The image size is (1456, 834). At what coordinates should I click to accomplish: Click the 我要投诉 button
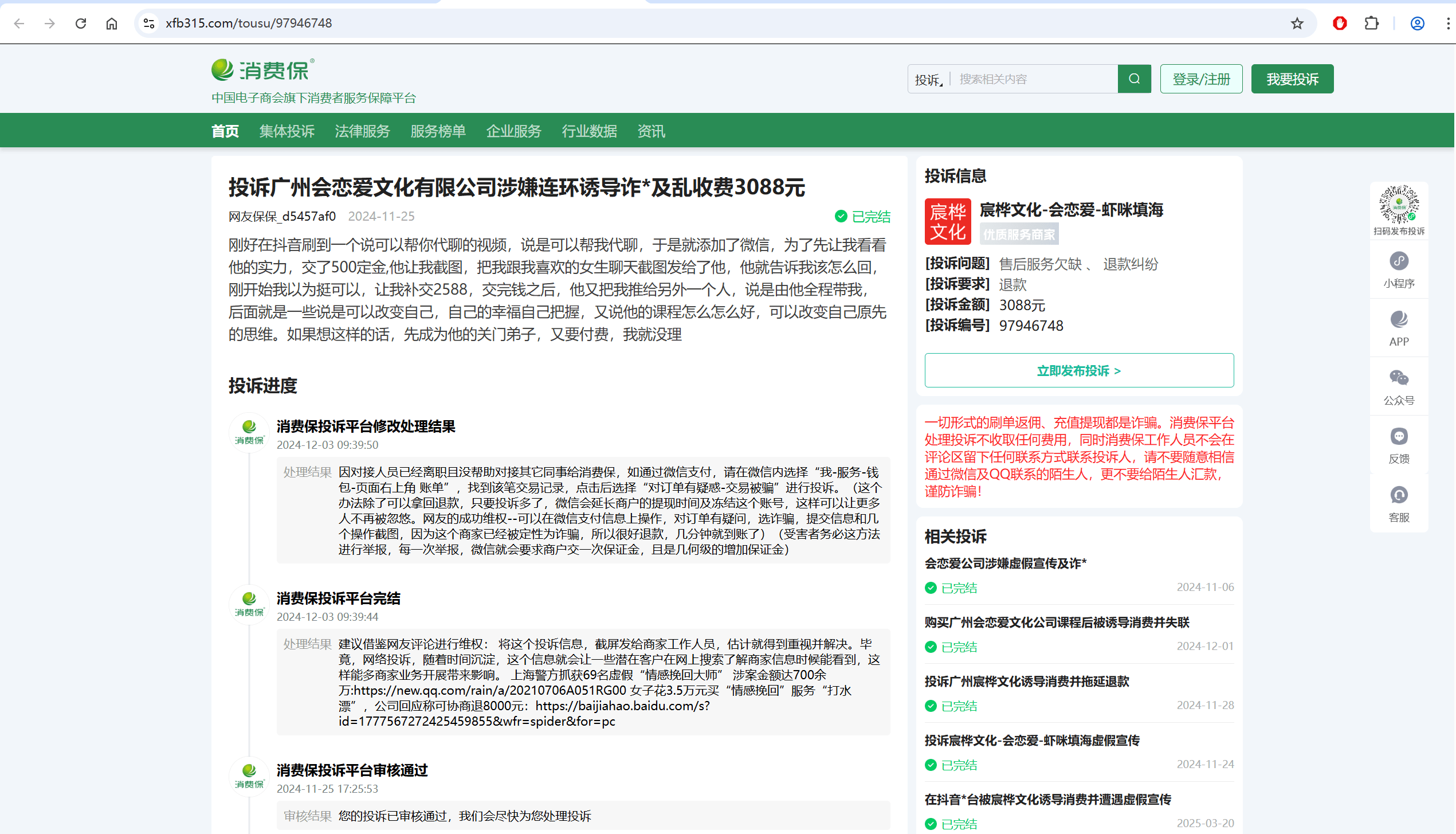coord(1293,79)
